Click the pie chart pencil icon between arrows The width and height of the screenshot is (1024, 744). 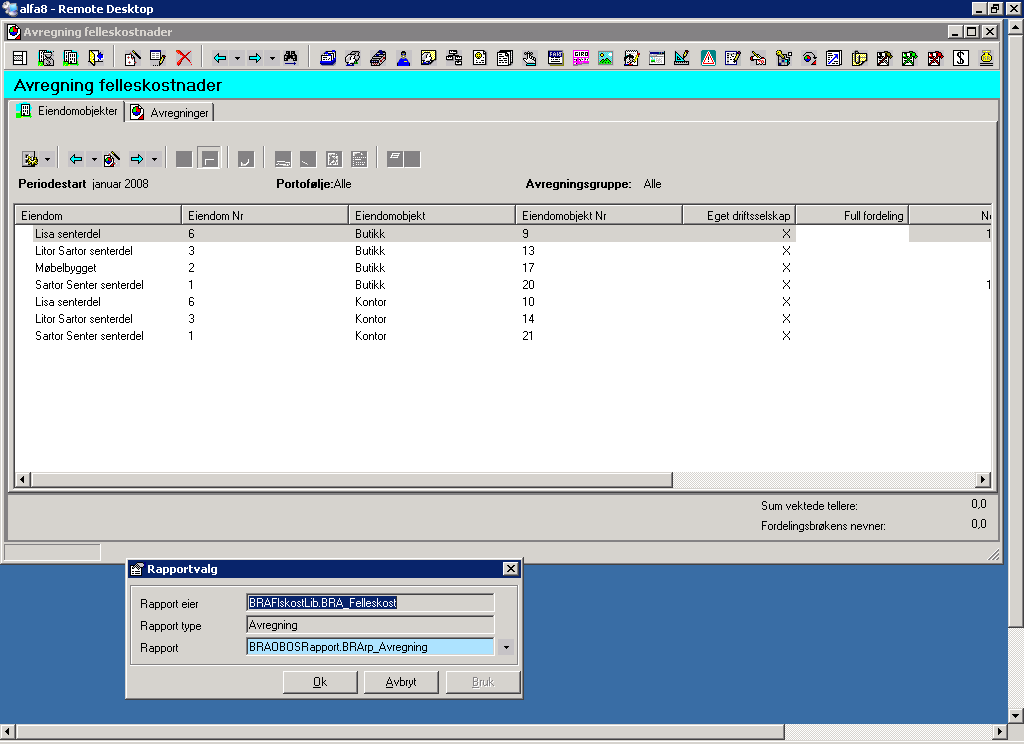tap(112, 159)
